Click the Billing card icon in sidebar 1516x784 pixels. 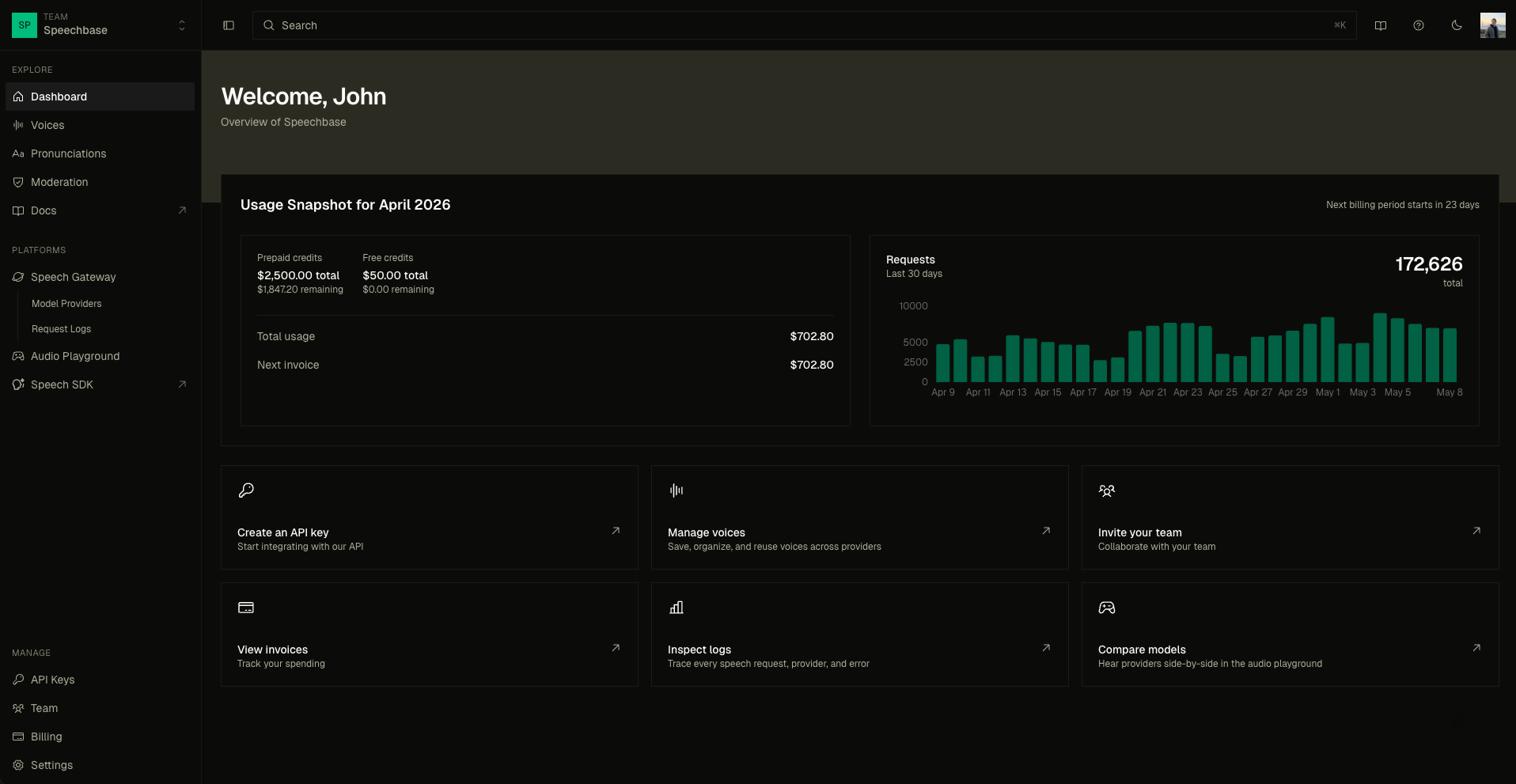coord(18,737)
